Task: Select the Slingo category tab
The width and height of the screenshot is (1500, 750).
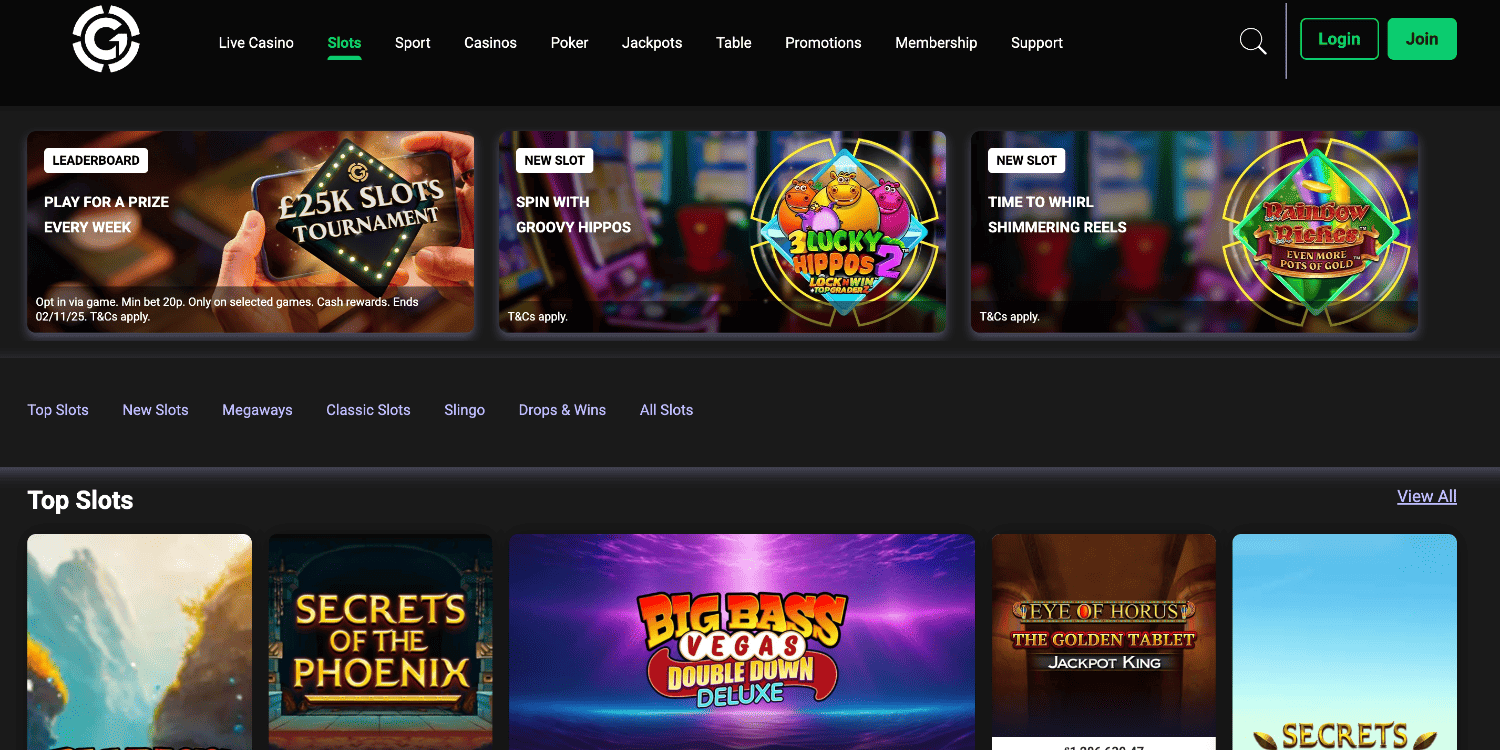Action: pos(464,410)
